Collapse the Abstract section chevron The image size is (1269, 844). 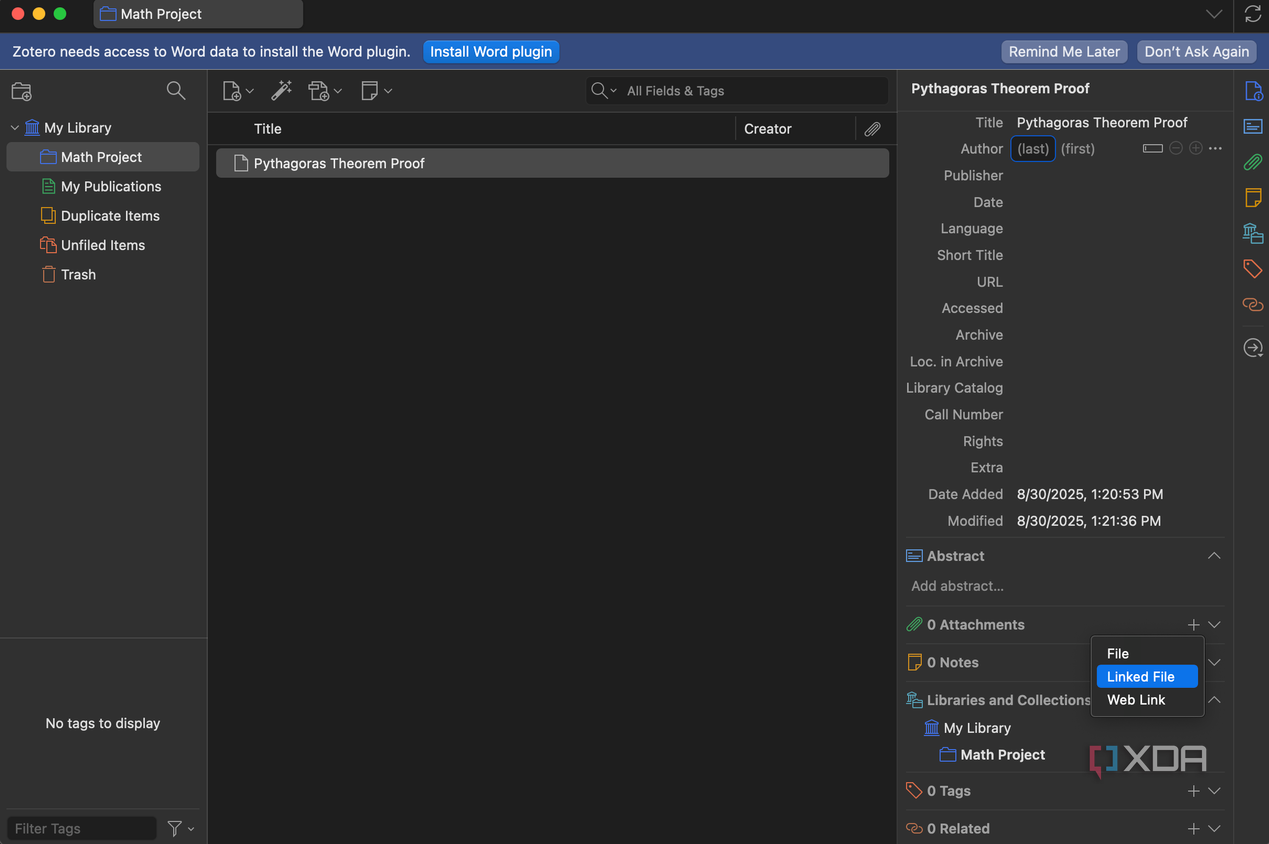pos(1214,556)
